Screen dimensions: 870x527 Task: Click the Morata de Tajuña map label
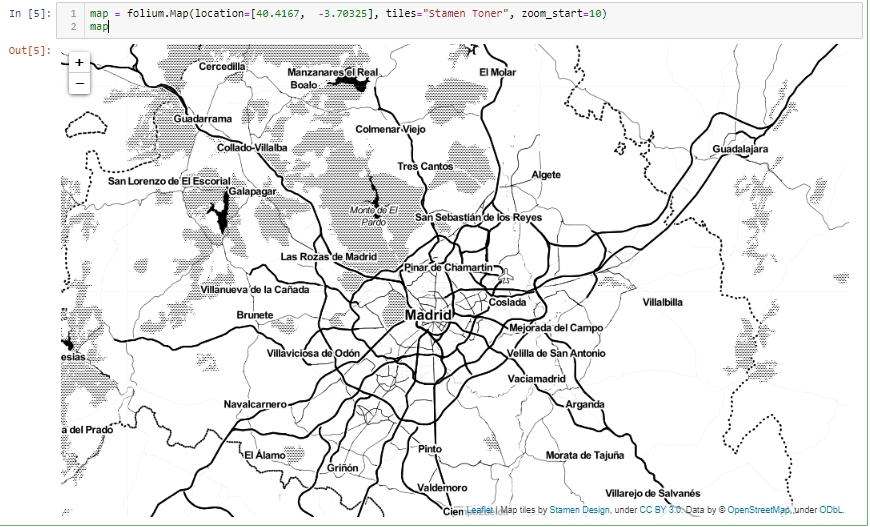click(585, 455)
